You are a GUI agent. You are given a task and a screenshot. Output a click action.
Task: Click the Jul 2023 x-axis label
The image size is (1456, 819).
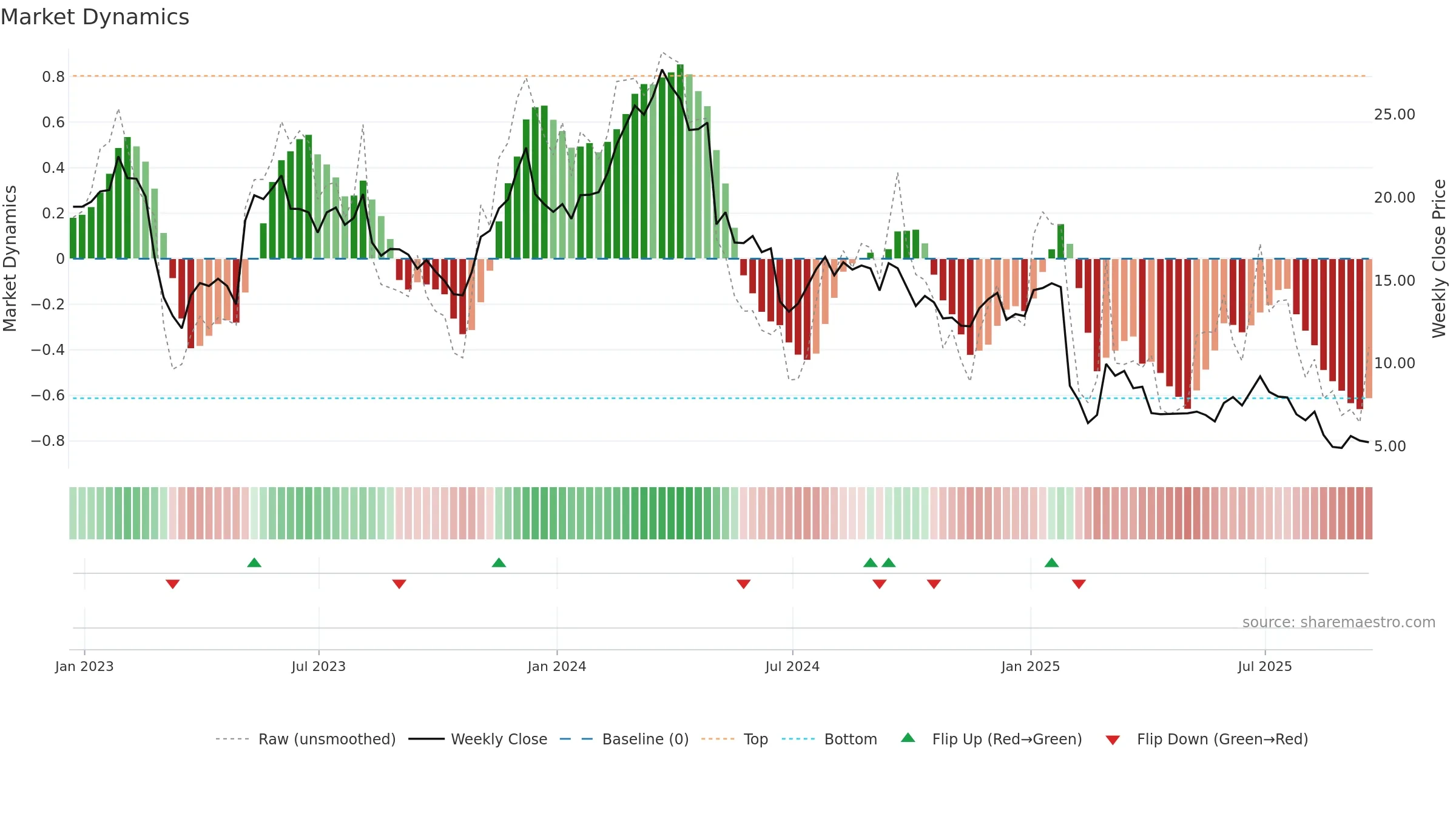click(x=318, y=666)
